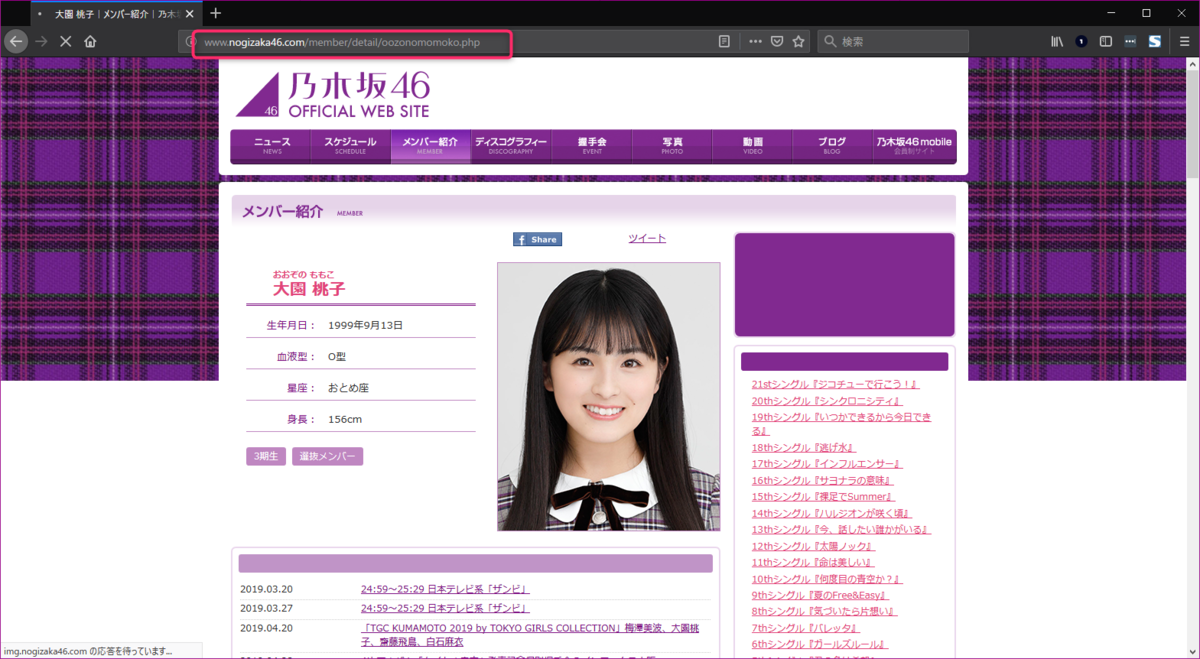
Task: Focus the 検索 search box
Action: click(893, 42)
